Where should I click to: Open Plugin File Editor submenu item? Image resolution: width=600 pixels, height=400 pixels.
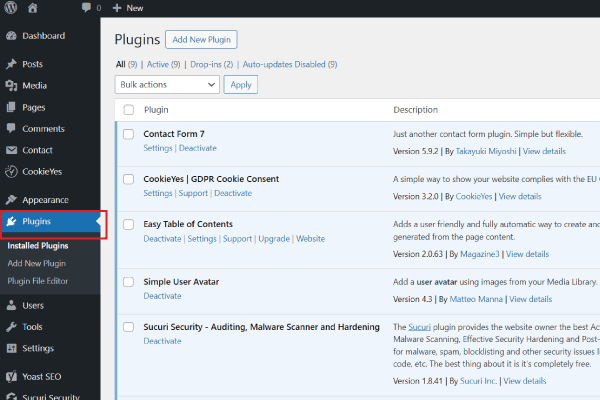38,281
